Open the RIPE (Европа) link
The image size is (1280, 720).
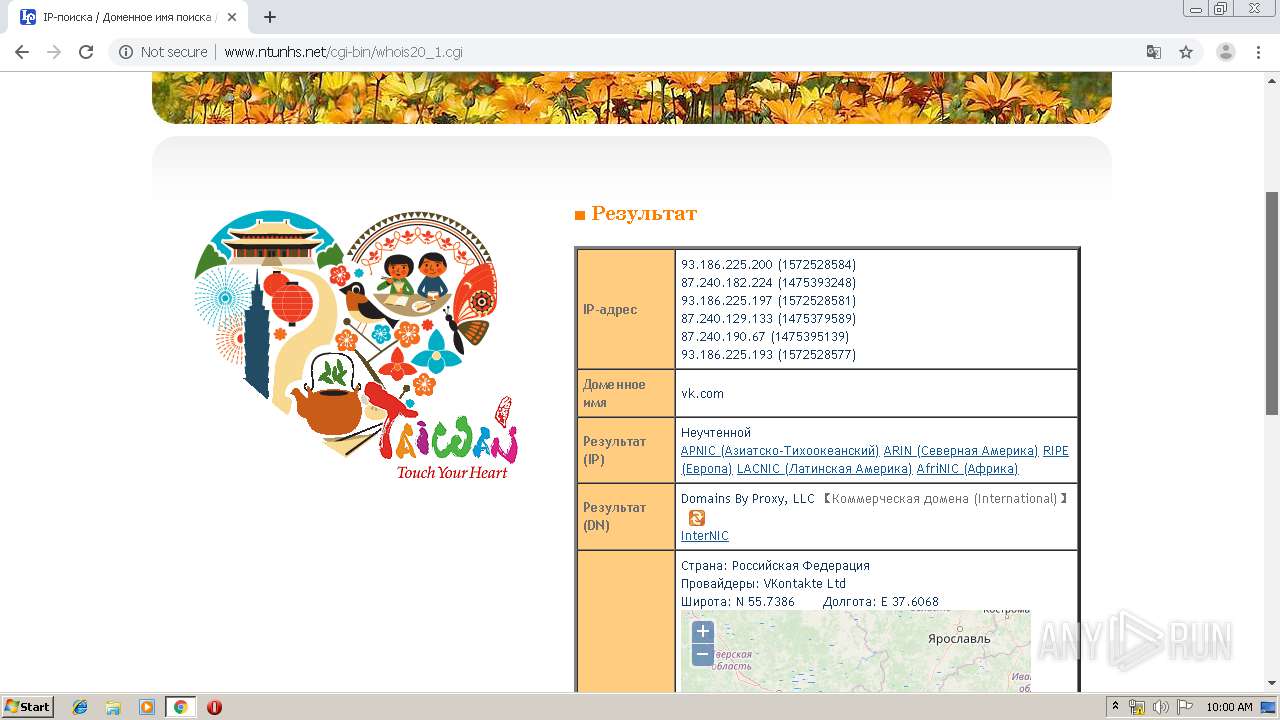coord(1056,451)
